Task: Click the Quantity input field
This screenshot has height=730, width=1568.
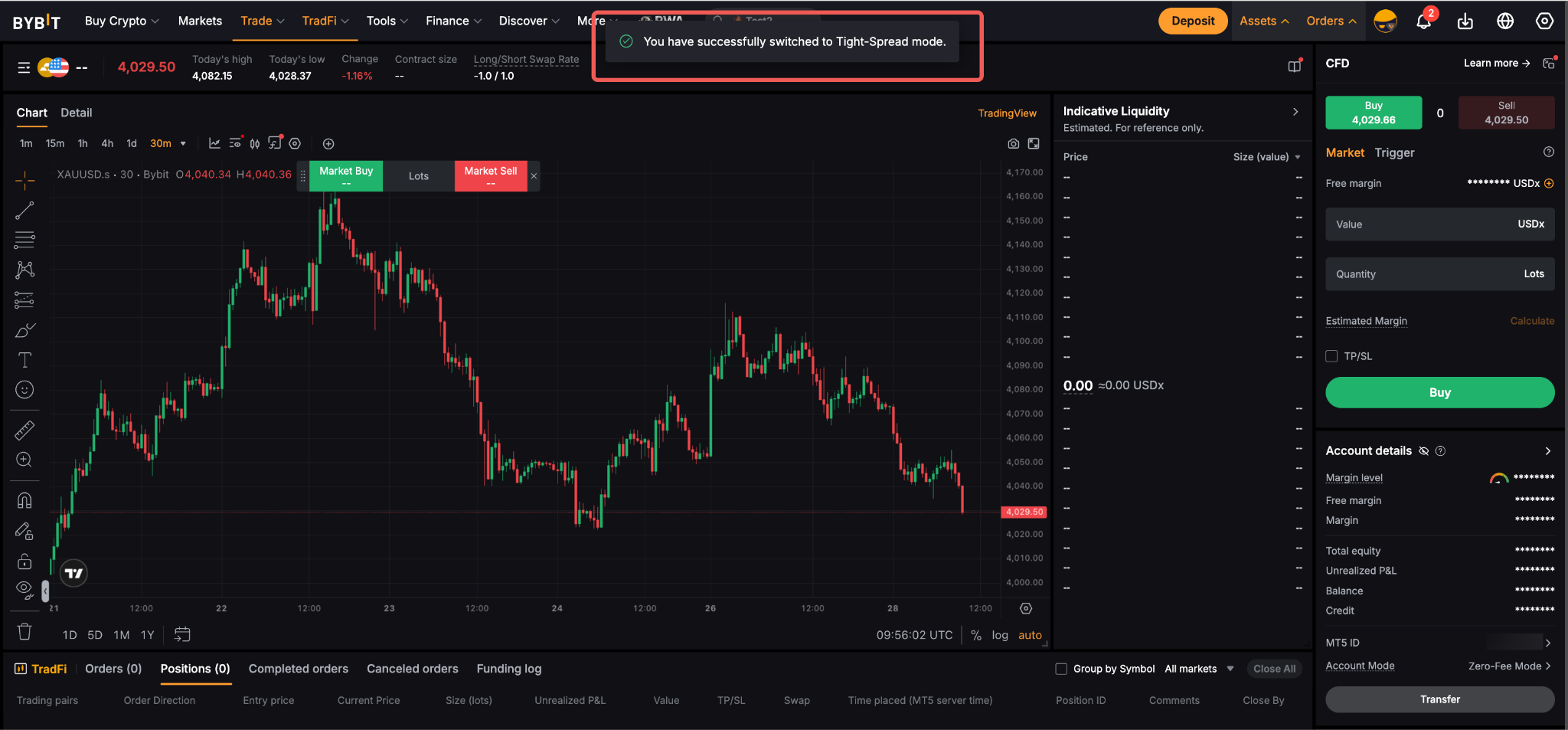Action: pos(1440,274)
